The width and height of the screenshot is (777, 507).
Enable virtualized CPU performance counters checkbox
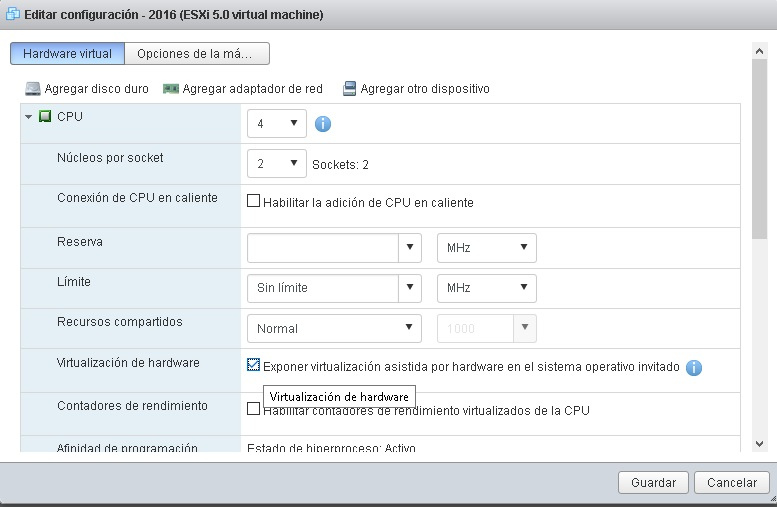click(x=253, y=409)
